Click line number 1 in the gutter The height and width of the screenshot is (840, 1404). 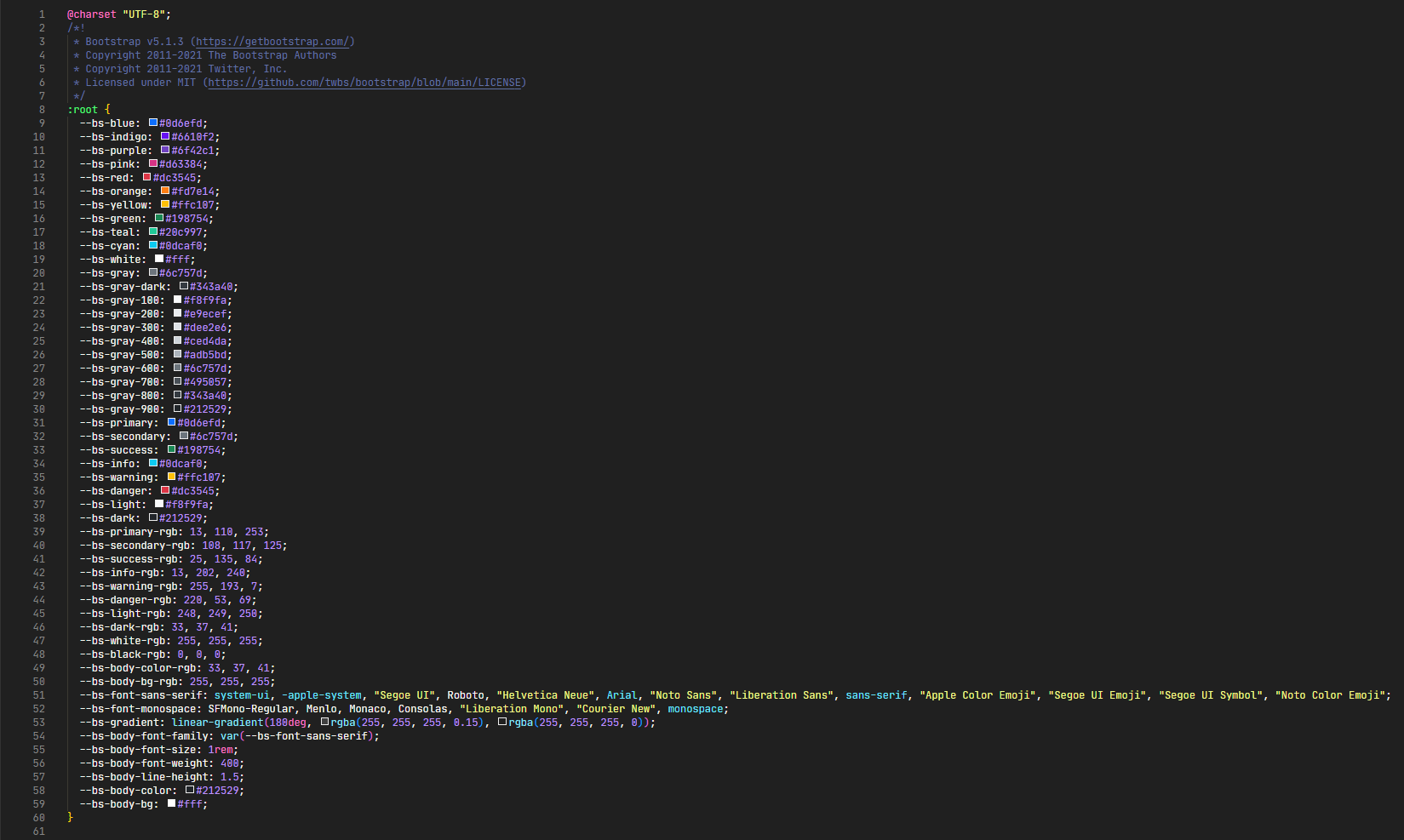point(42,14)
